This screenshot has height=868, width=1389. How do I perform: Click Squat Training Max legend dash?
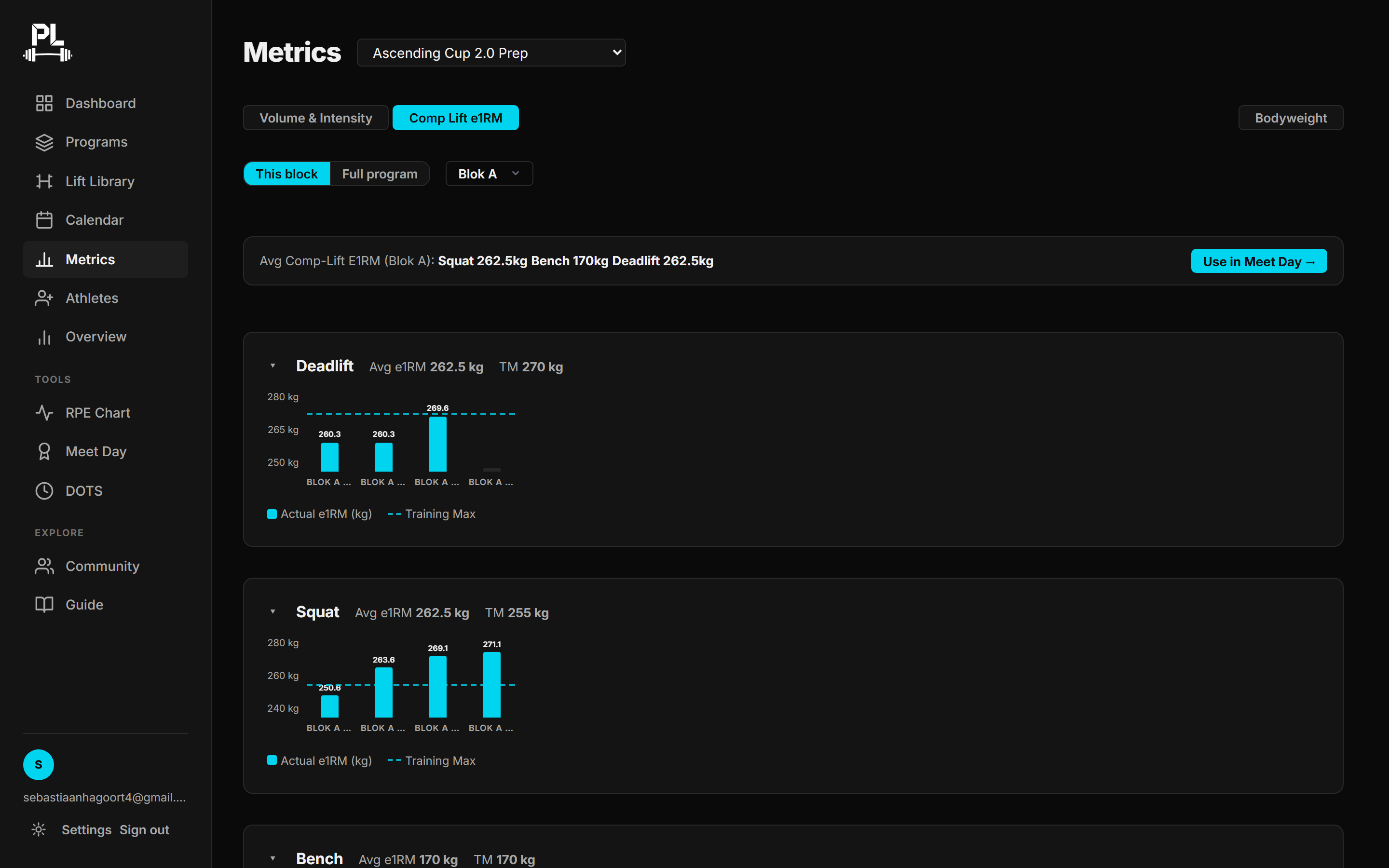395,760
